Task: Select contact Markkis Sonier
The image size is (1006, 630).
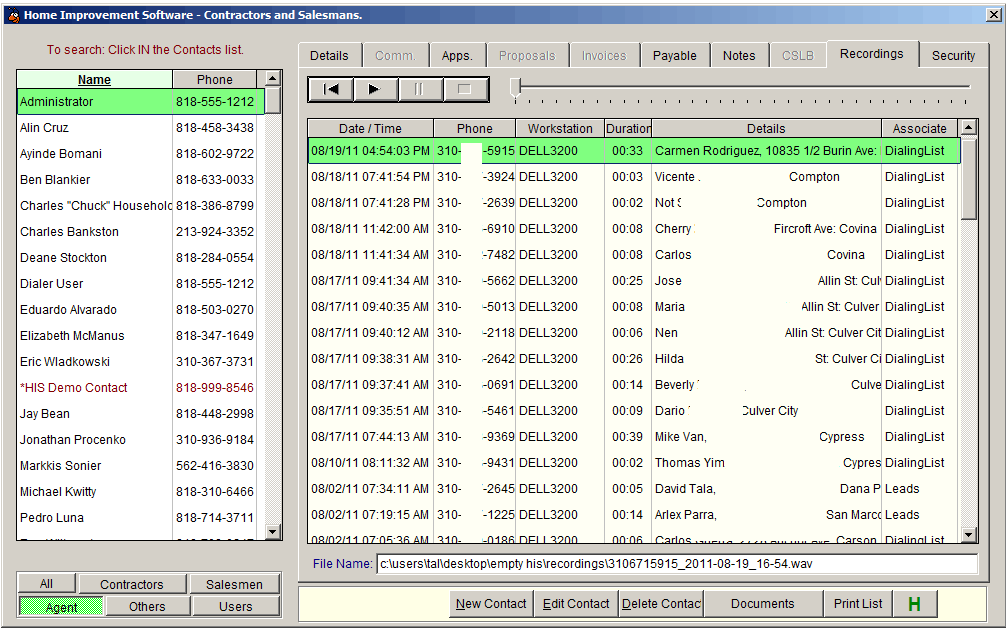Action: [x=141, y=465]
